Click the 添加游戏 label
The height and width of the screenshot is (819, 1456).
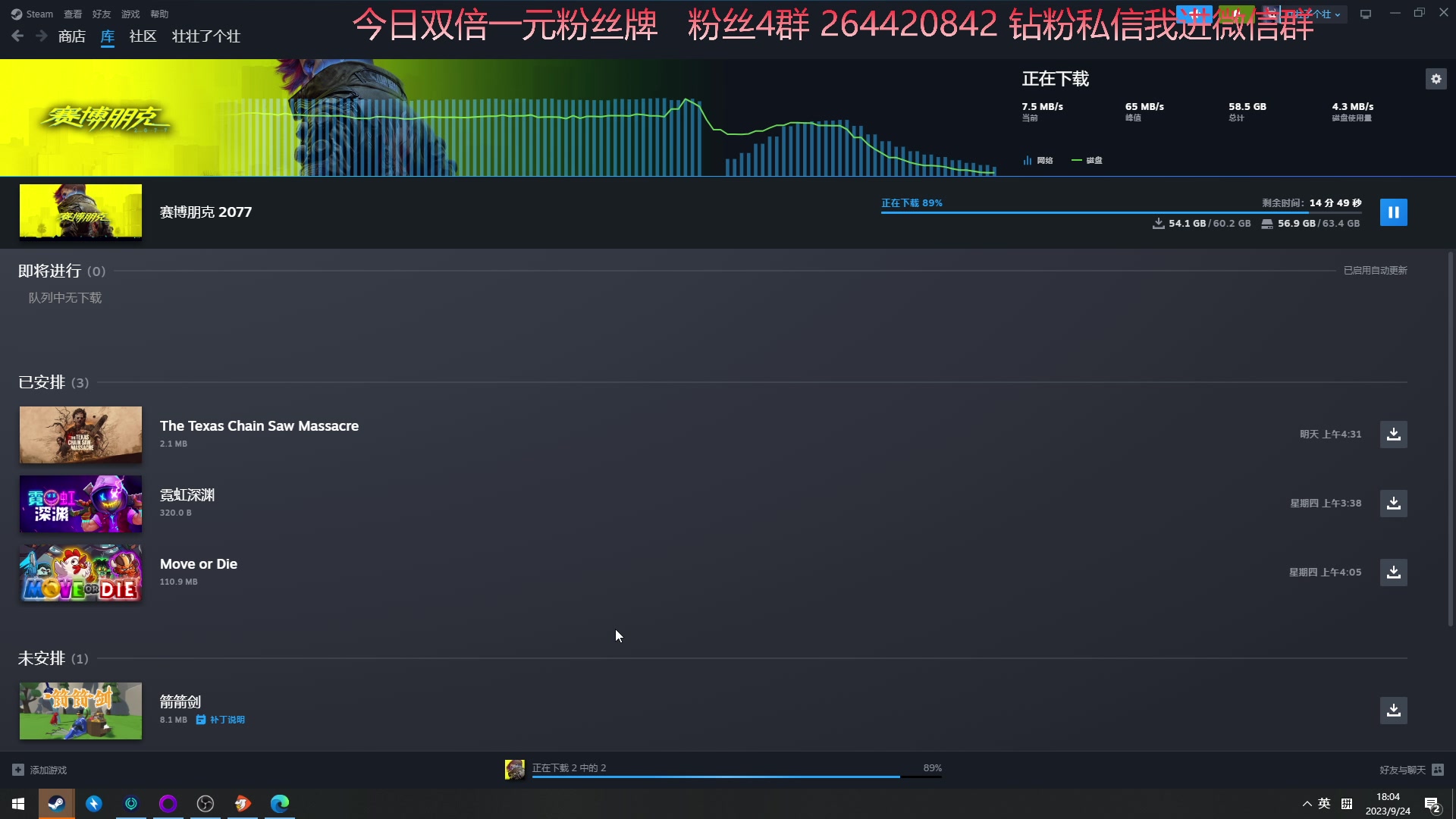point(49,770)
